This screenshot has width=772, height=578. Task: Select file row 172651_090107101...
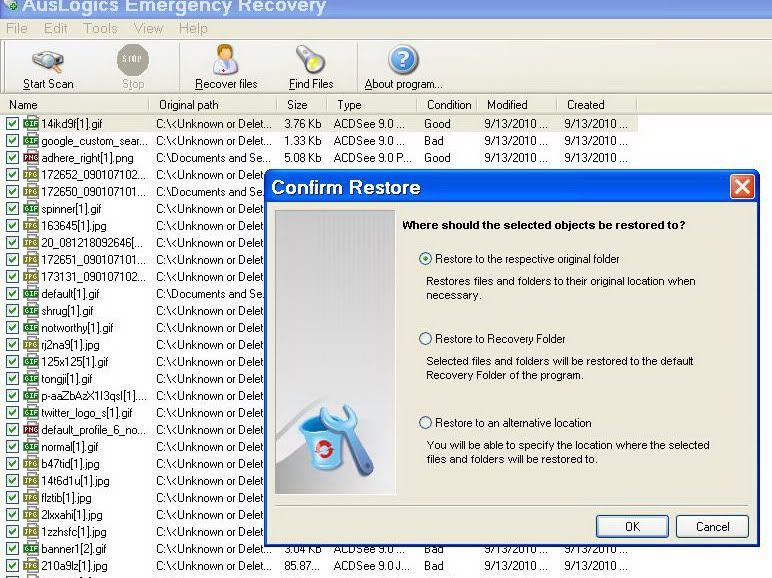[94, 259]
